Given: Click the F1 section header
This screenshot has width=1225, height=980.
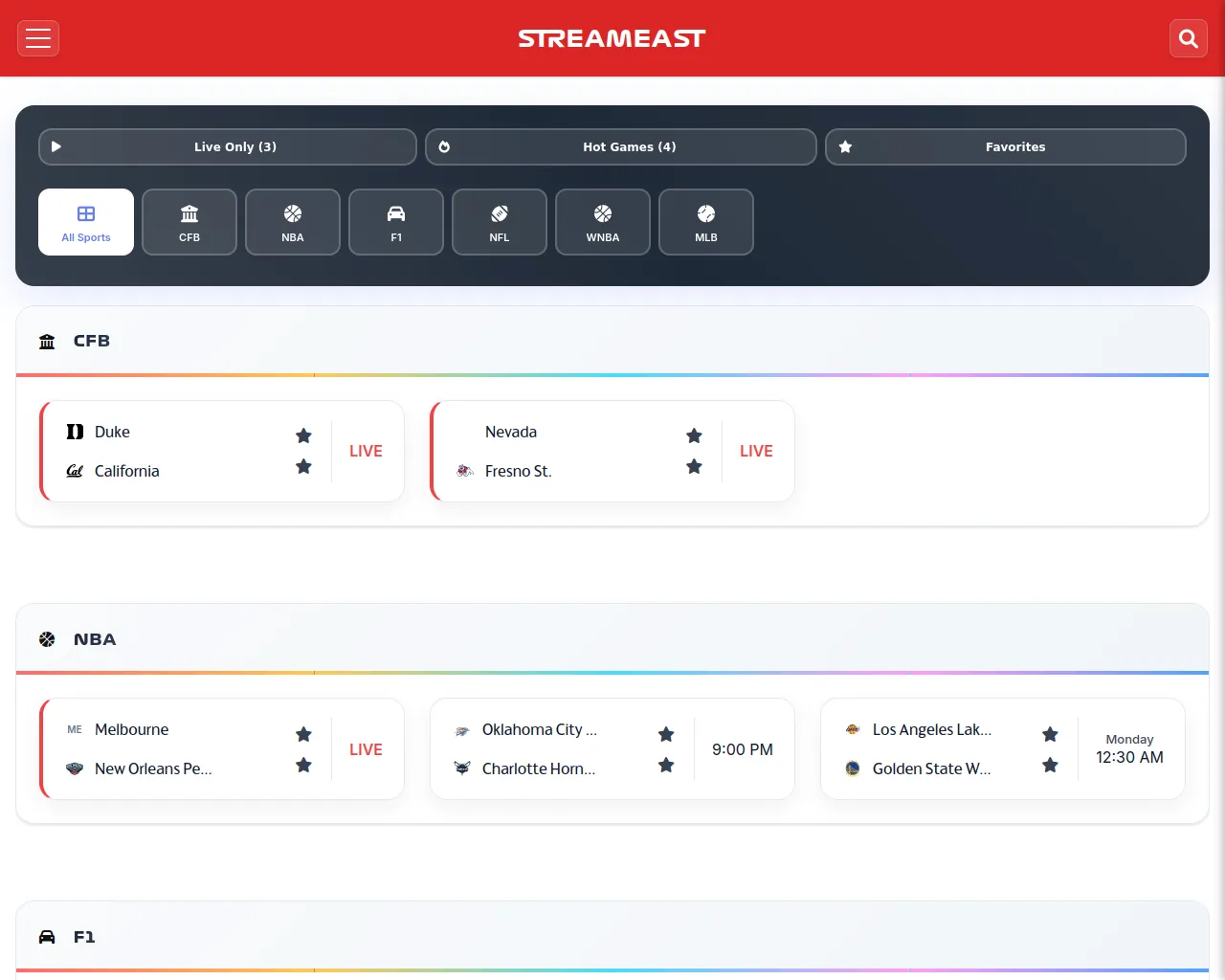Looking at the screenshot, I should pyautogui.click(x=84, y=937).
